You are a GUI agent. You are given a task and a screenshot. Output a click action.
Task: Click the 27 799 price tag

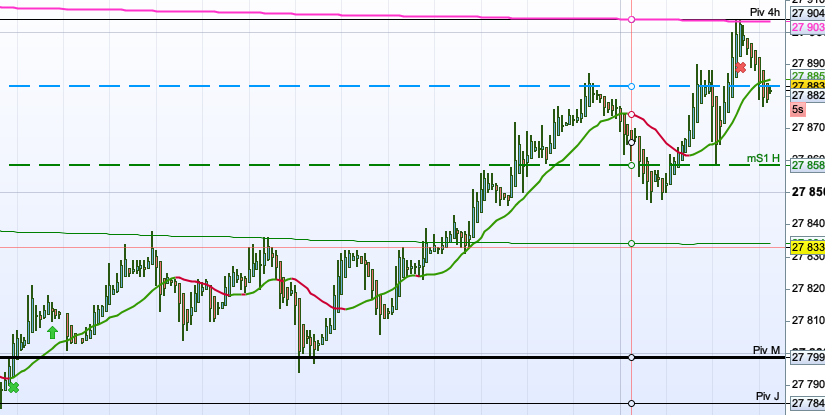point(808,358)
